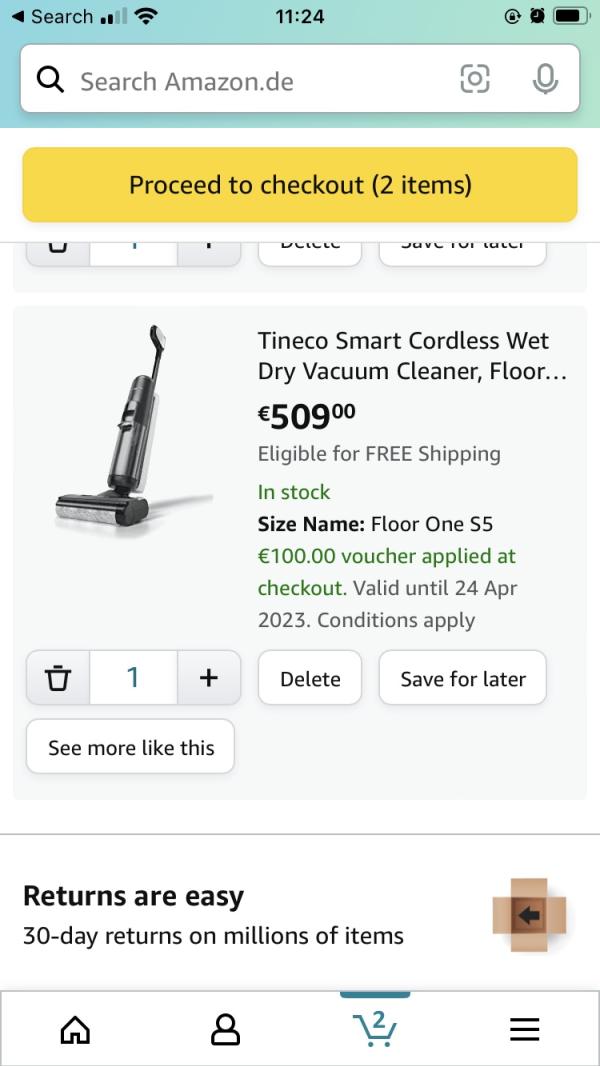Increase Tineco vacuum quantity with plus
This screenshot has width=600, height=1066.
(209, 678)
